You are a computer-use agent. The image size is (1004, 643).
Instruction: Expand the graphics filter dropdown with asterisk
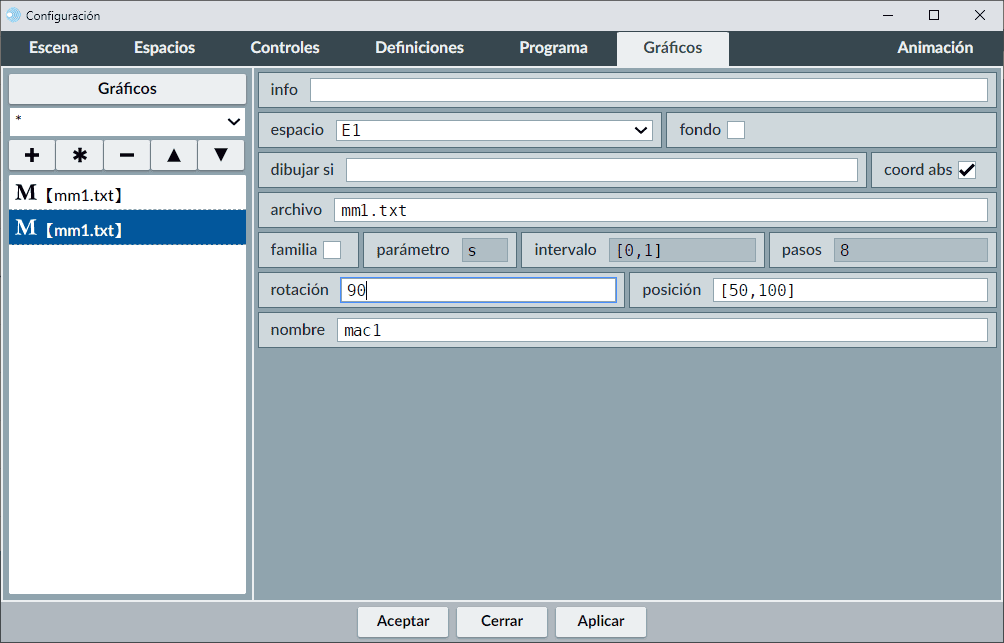[x=127, y=121]
